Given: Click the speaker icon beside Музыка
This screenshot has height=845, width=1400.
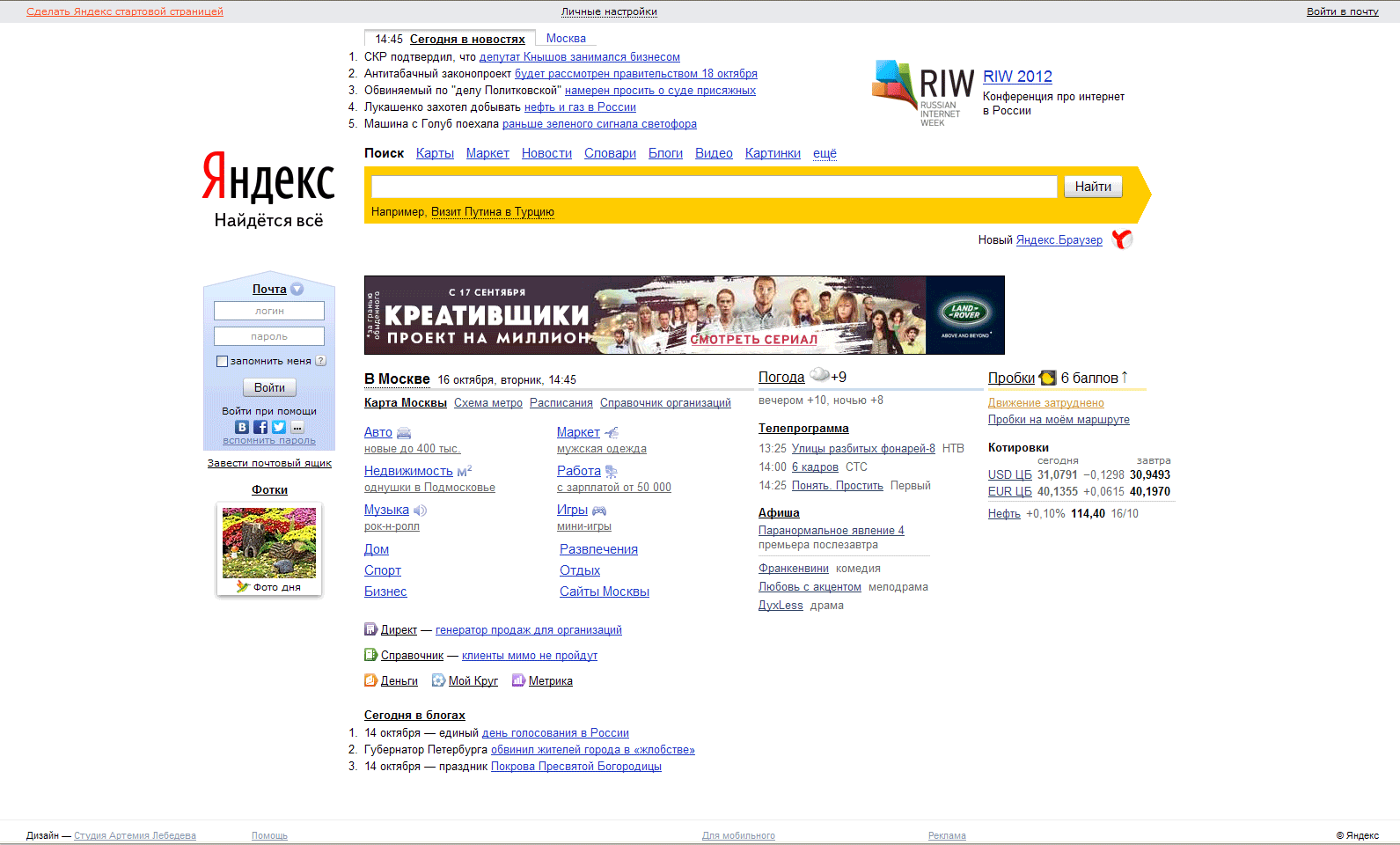Looking at the screenshot, I should [x=420, y=511].
